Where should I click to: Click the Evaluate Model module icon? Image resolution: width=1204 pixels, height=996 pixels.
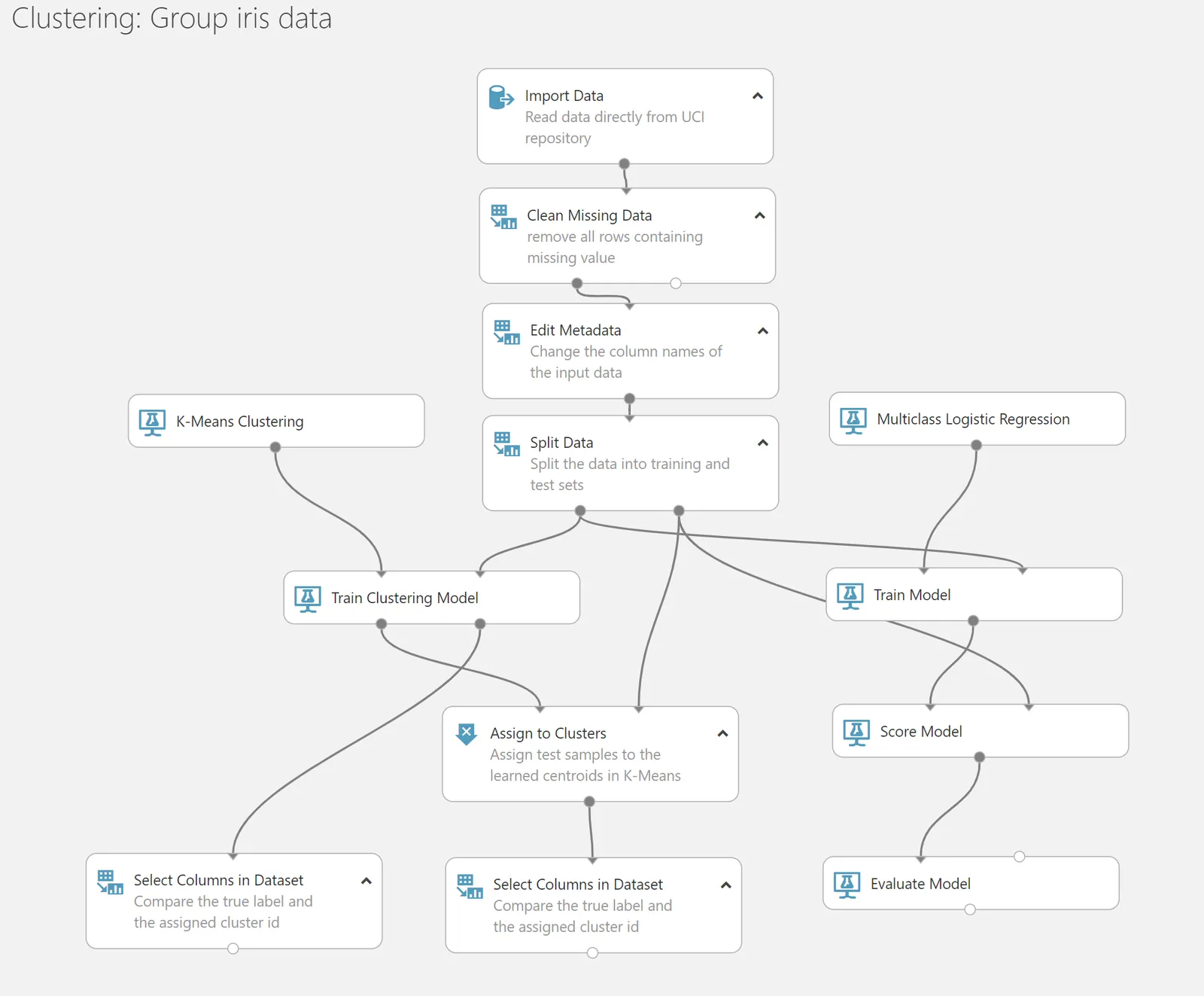point(847,885)
